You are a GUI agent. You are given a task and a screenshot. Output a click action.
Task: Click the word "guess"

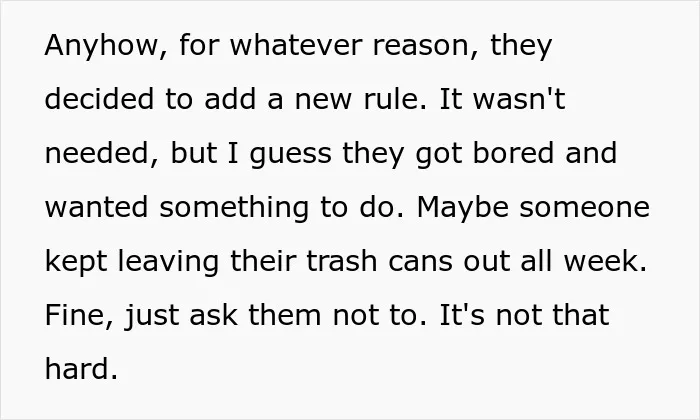(291, 155)
